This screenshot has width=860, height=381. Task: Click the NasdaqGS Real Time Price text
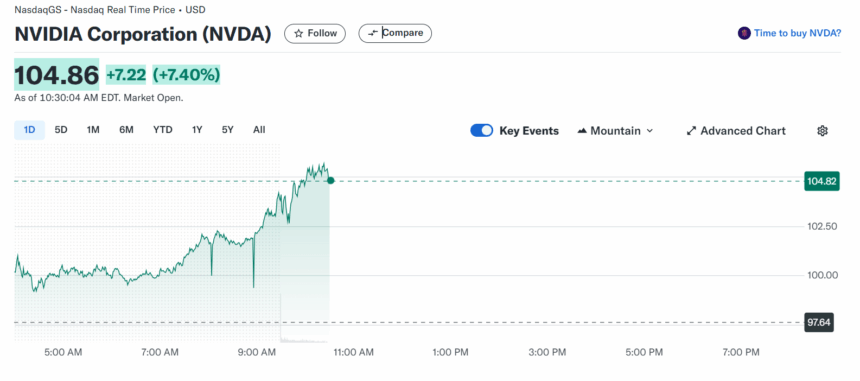coord(110,10)
